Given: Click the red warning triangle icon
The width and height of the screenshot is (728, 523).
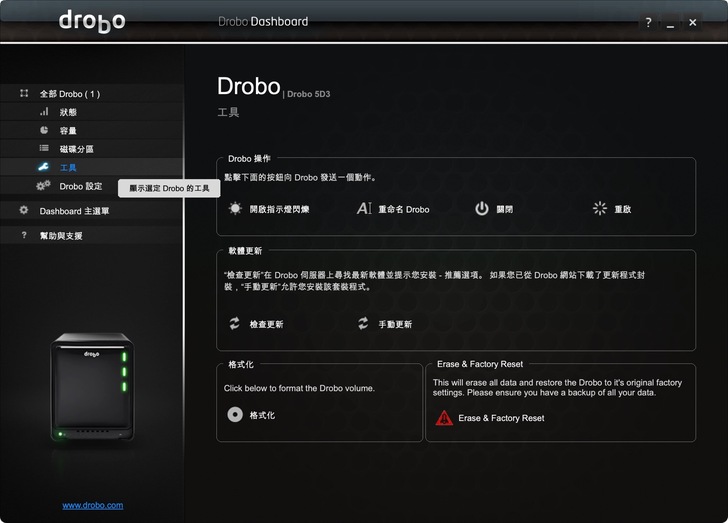Looking at the screenshot, I should pyautogui.click(x=444, y=418).
